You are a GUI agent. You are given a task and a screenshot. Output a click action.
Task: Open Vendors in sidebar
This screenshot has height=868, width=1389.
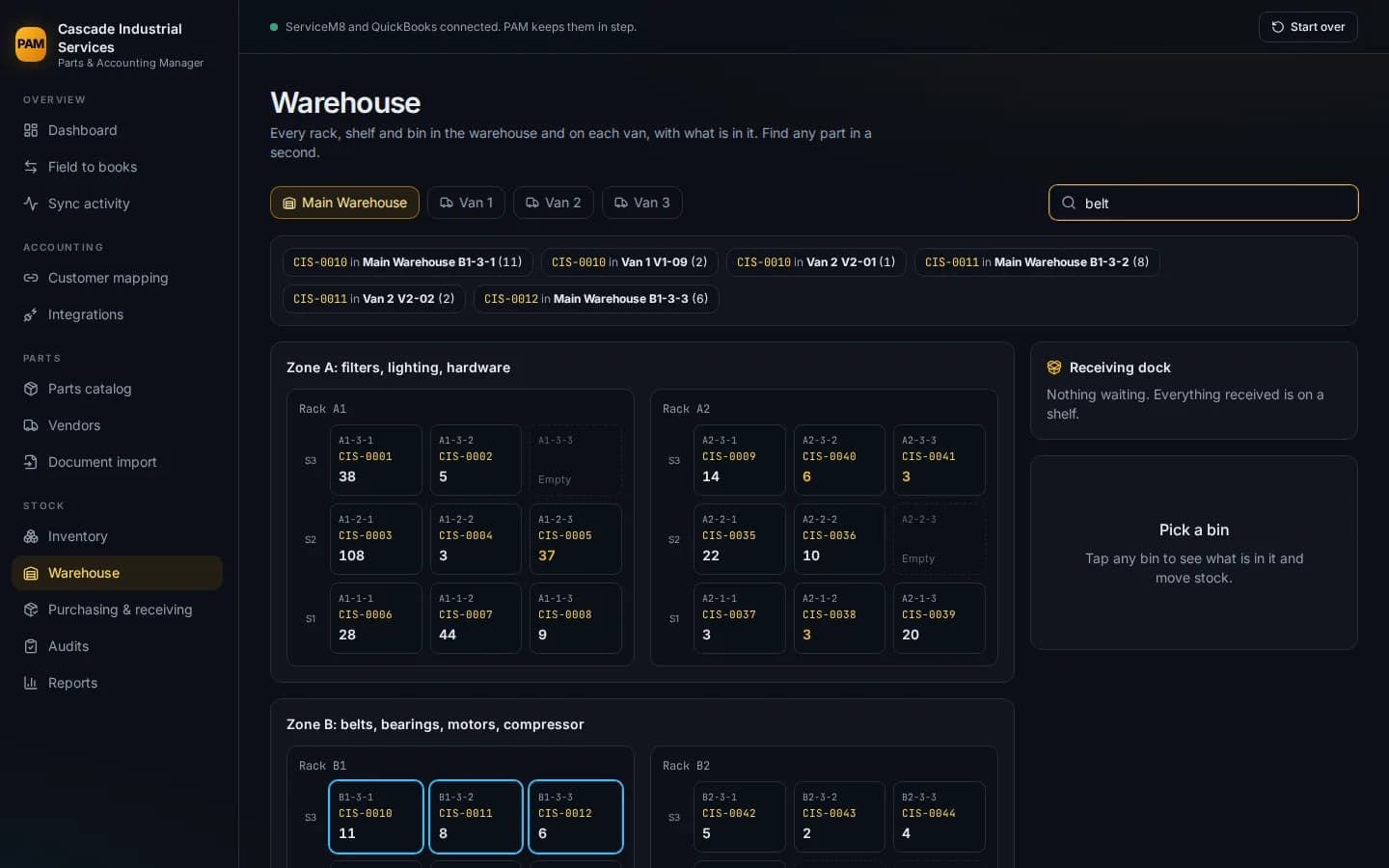(117, 425)
